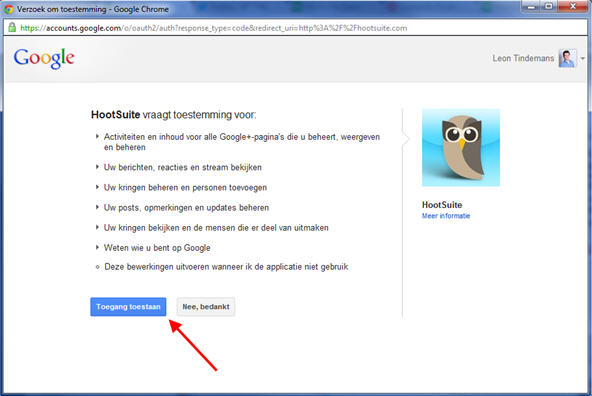Decline with Nee, bedankt button
Screen dimensions: 592x396
pos(206,307)
